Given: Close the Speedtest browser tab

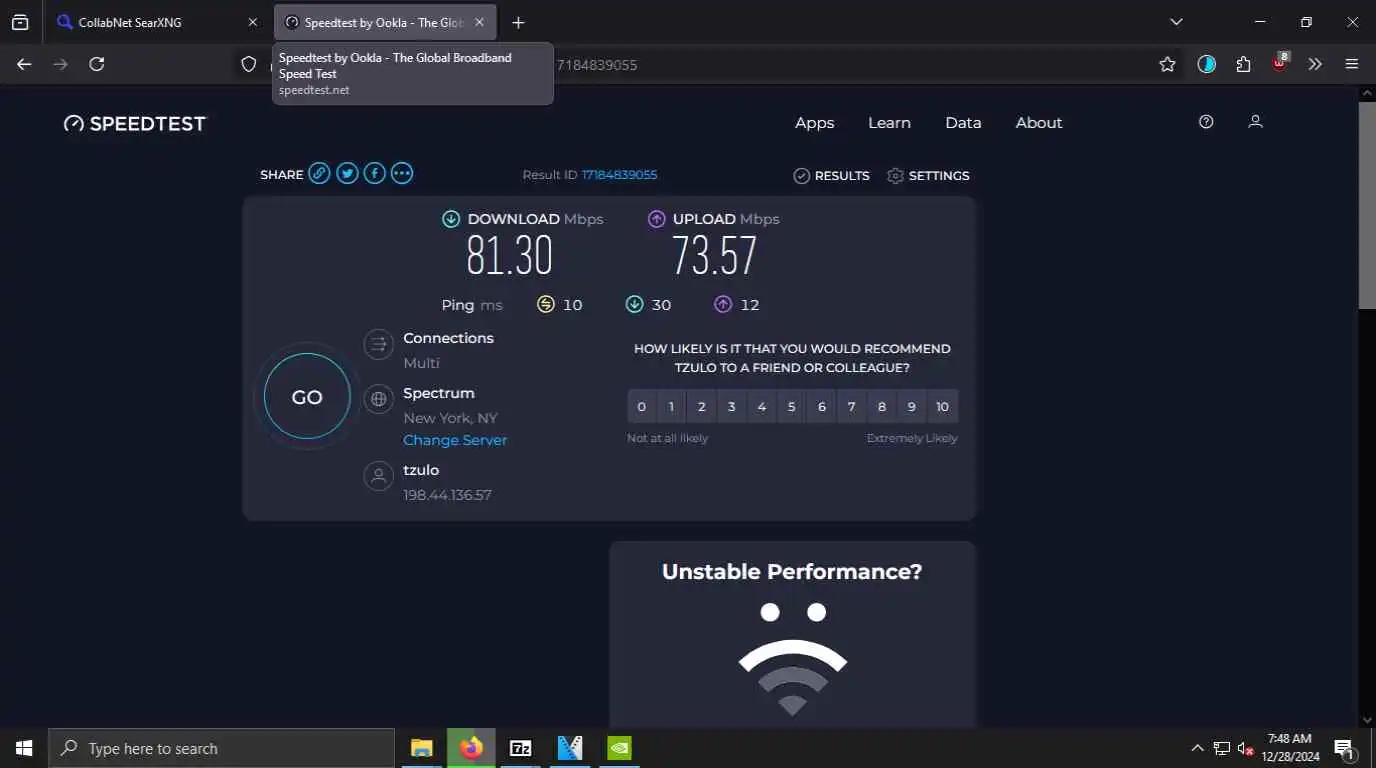Looking at the screenshot, I should 480,22.
